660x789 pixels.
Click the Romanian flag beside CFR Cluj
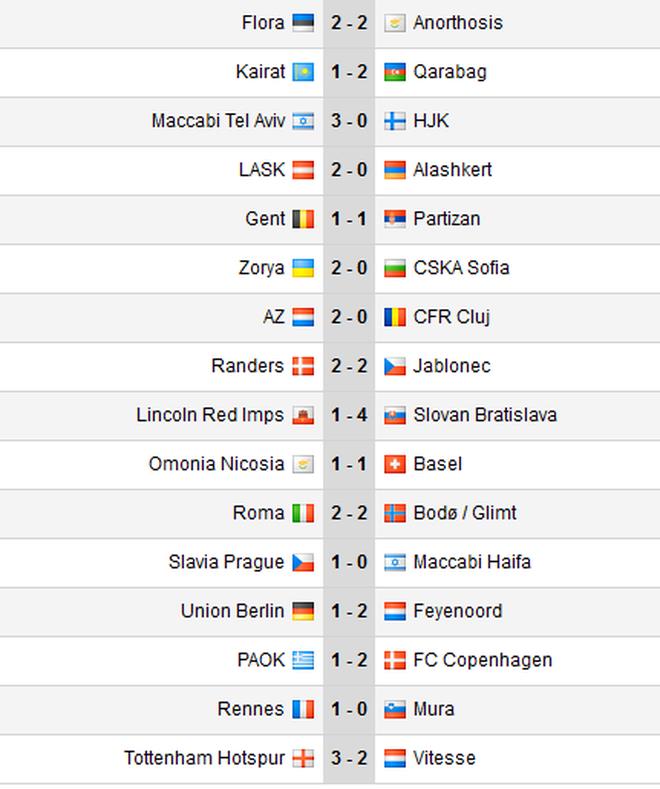pos(394,317)
